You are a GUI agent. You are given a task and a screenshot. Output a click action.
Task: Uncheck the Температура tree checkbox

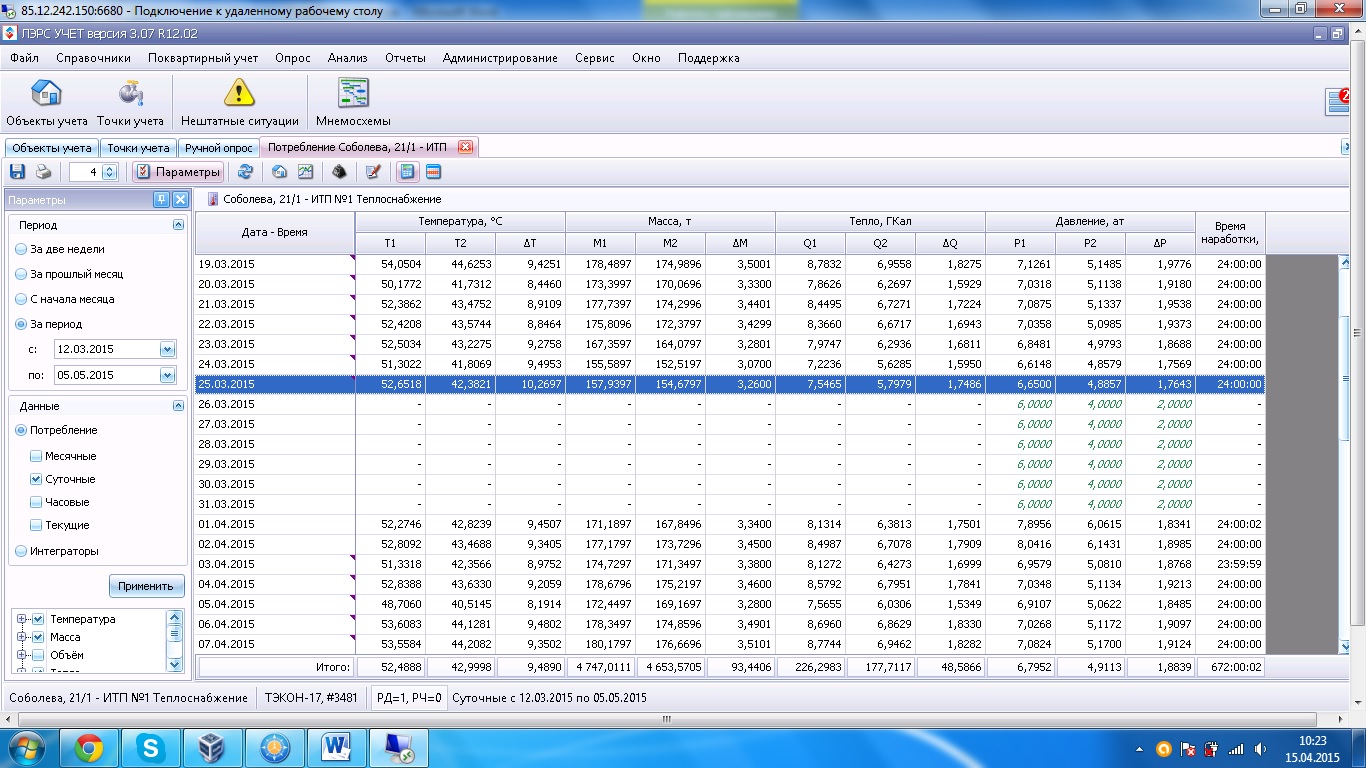[38, 619]
